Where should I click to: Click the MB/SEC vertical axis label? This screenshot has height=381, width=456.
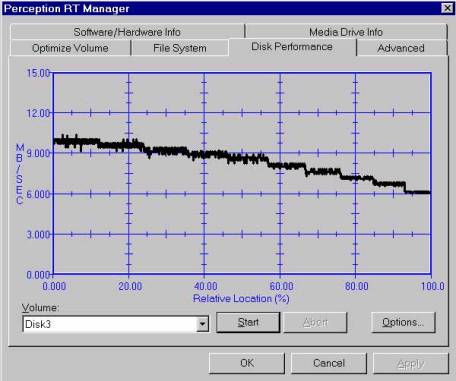[x=20, y=174]
